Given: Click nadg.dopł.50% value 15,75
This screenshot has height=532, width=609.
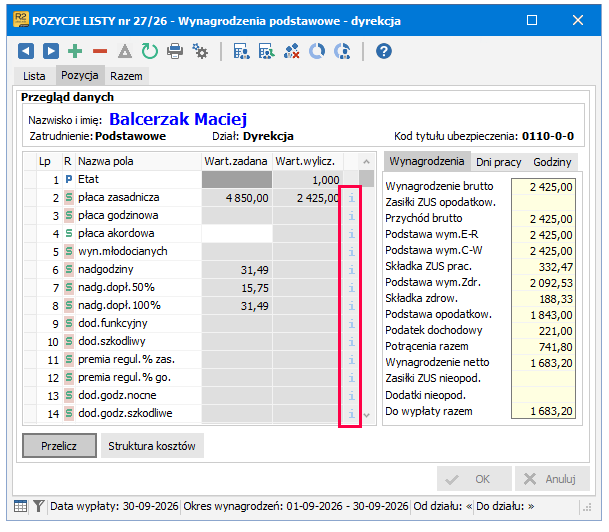Looking at the screenshot, I should (x=237, y=288).
